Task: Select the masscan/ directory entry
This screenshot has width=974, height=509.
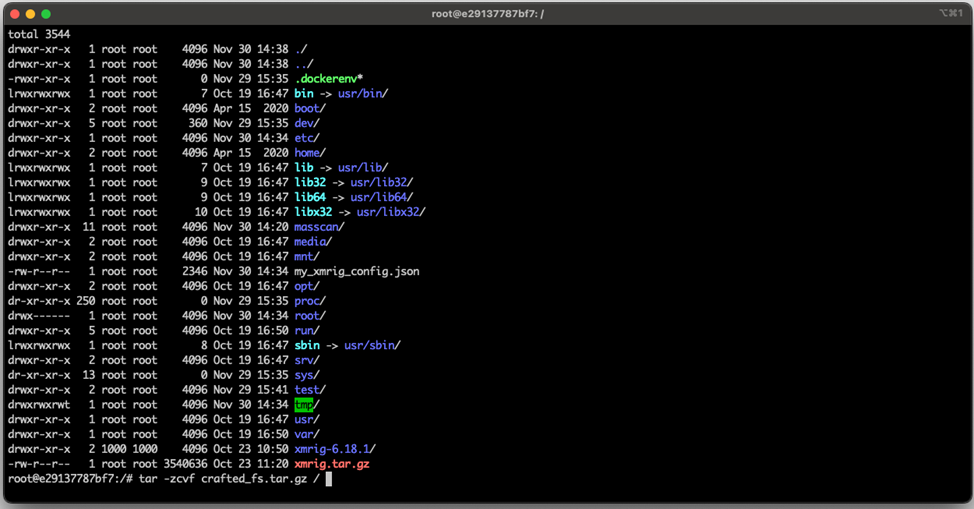Action: pos(319,227)
